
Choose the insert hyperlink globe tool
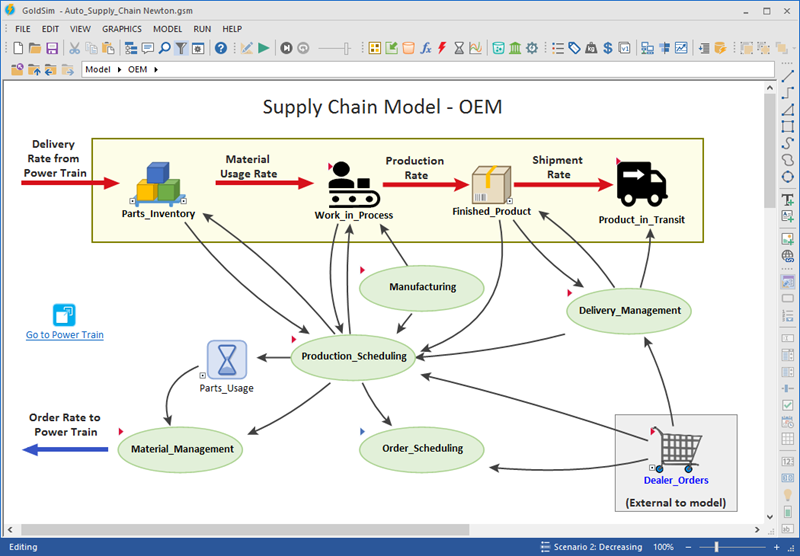(x=788, y=256)
